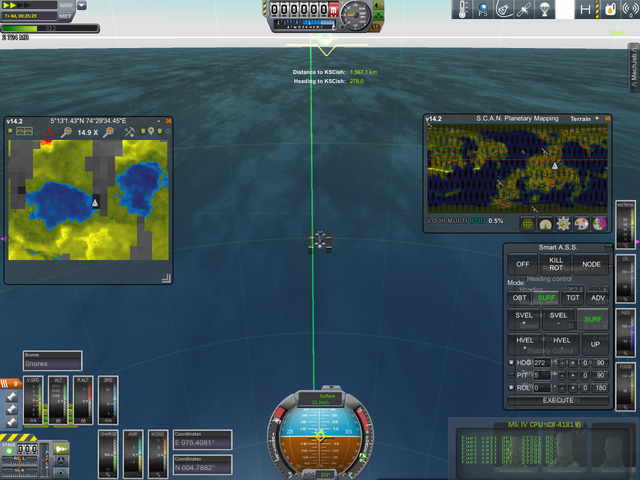Open the H toolbar button
This screenshot has height=480, width=640.
(x=585, y=9)
